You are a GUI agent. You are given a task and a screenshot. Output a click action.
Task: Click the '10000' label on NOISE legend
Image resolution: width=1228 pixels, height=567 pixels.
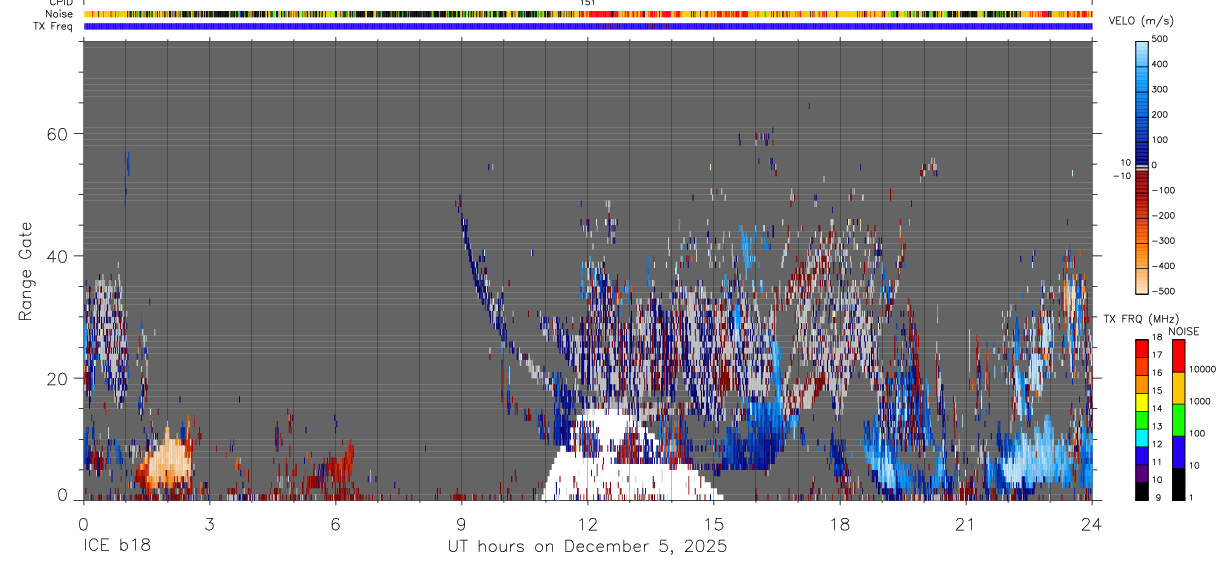(x=1203, y=370)
